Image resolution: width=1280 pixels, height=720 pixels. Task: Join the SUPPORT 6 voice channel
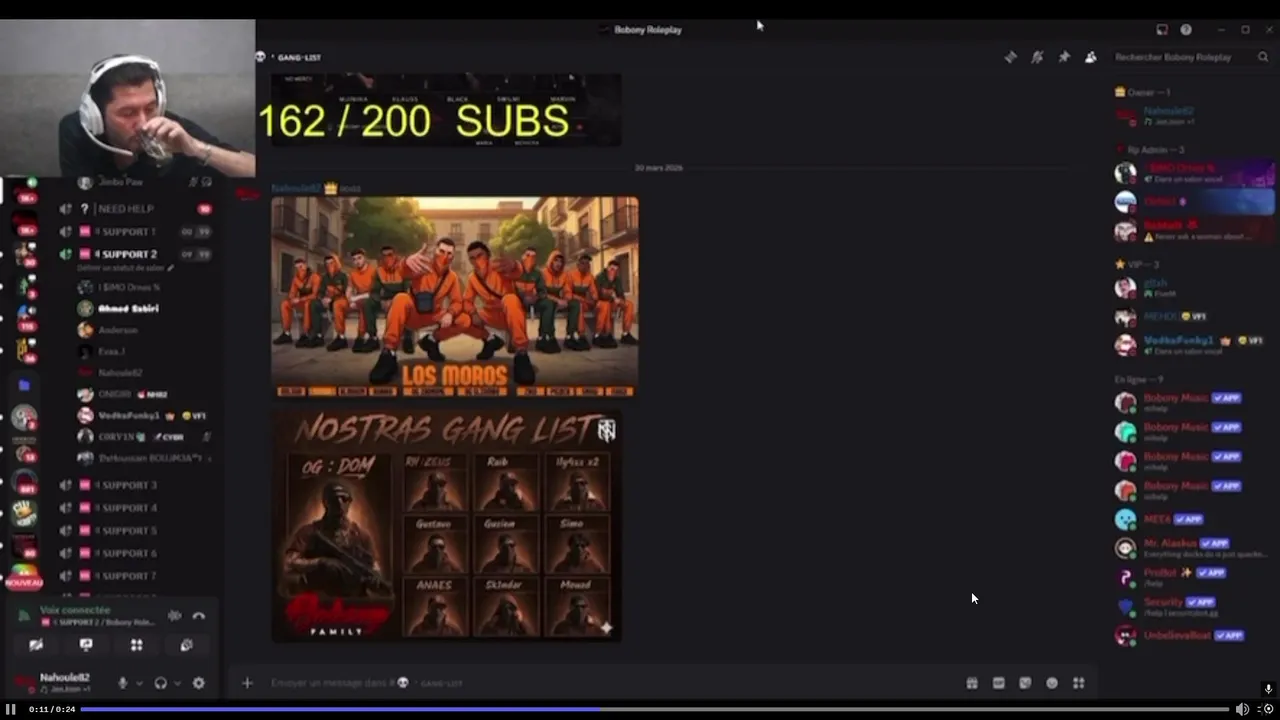130,553
